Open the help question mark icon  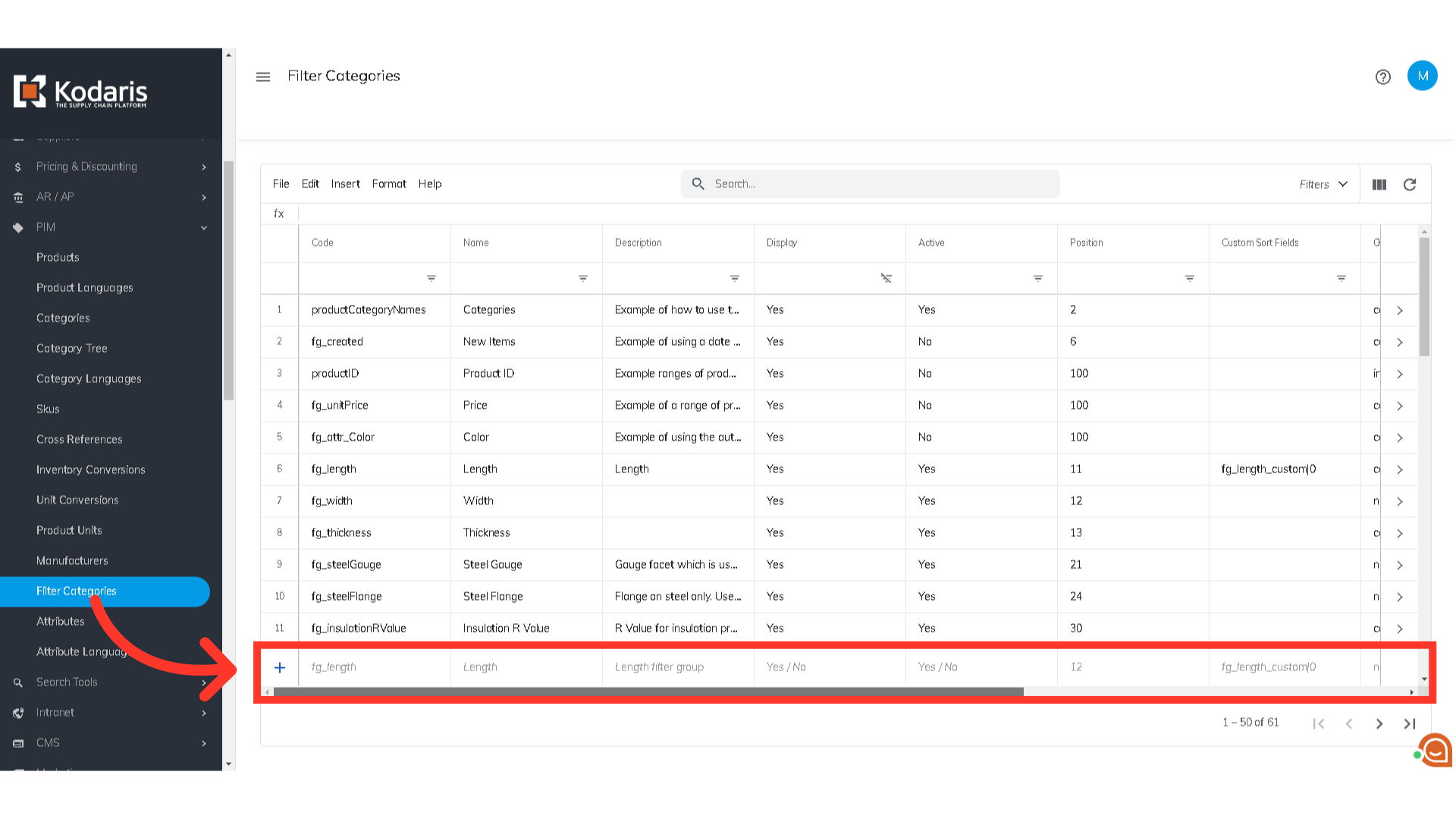pos(1382,77)
